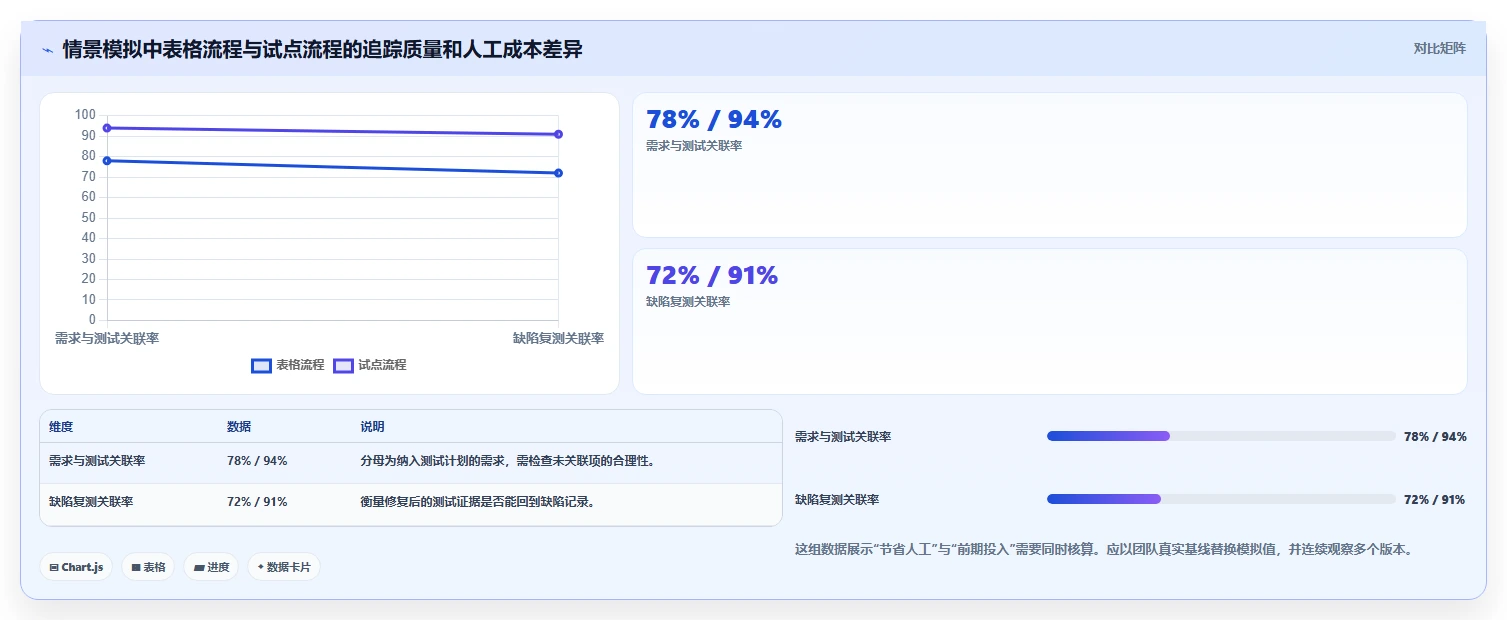Click the y-axis value 50
Image resolution: width=1507 pixels, height=620 pixels.
88,218
